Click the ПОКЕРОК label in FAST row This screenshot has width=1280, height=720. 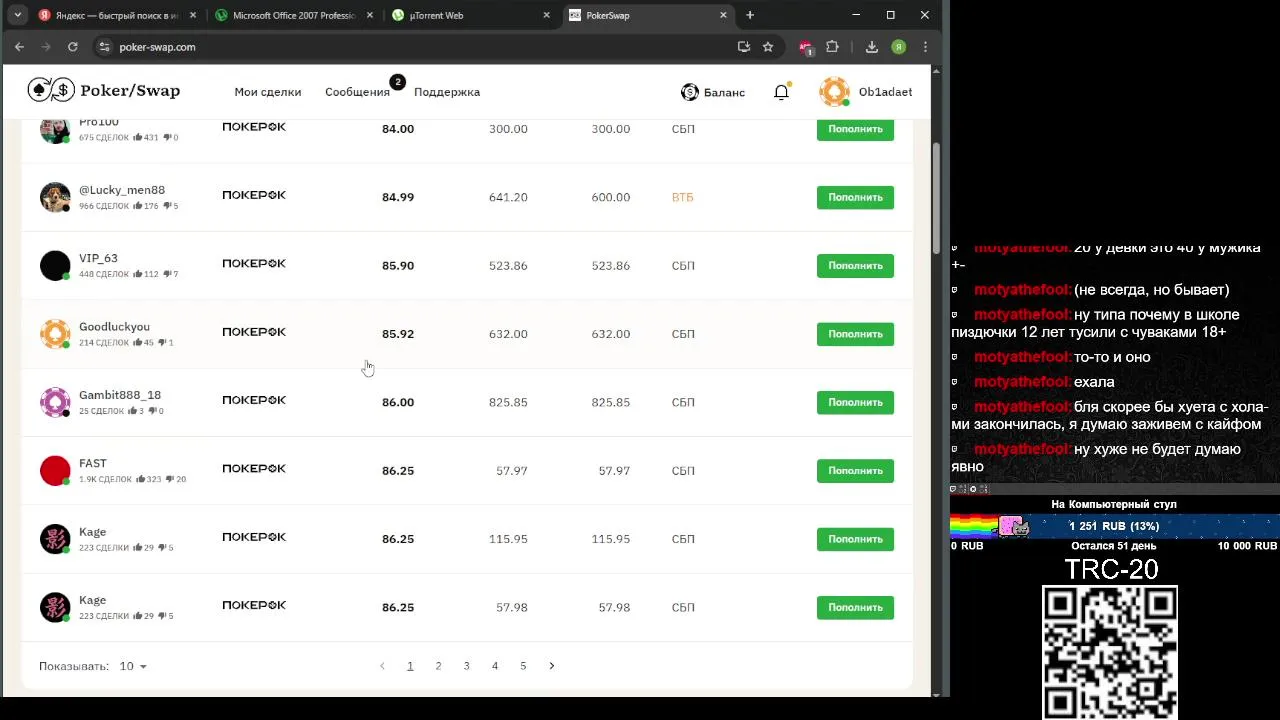pos(254,469)
